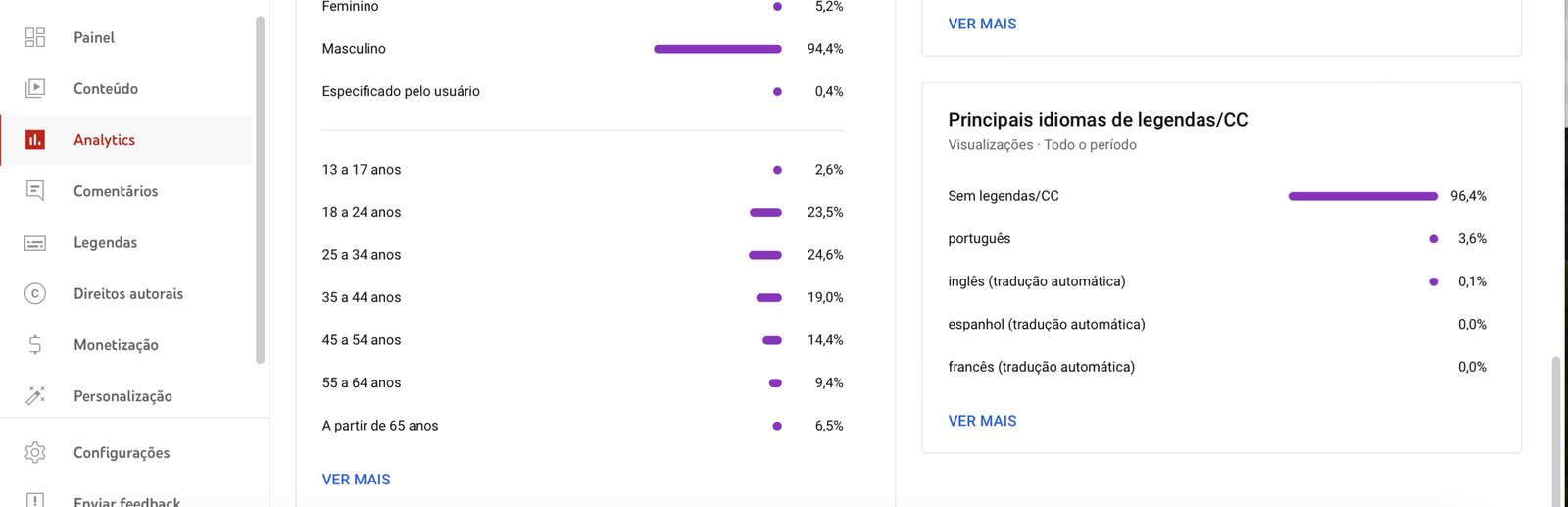Go to Comentários in sidebar
The width and height of the screenshot is (1568, 507).
point(116,191)
